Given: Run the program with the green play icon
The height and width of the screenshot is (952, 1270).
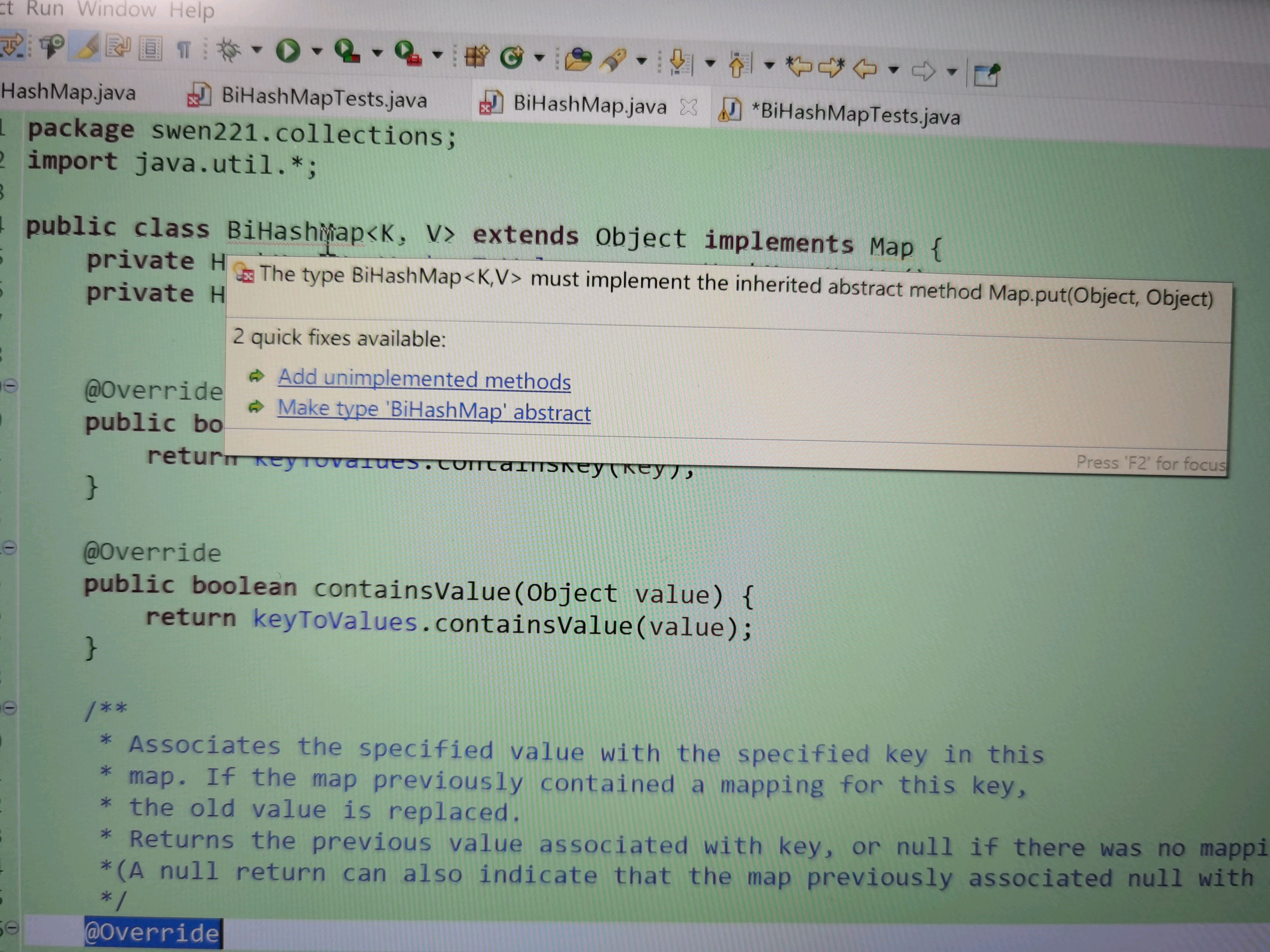Looking at the screenshot, I should tap(288, 52).
